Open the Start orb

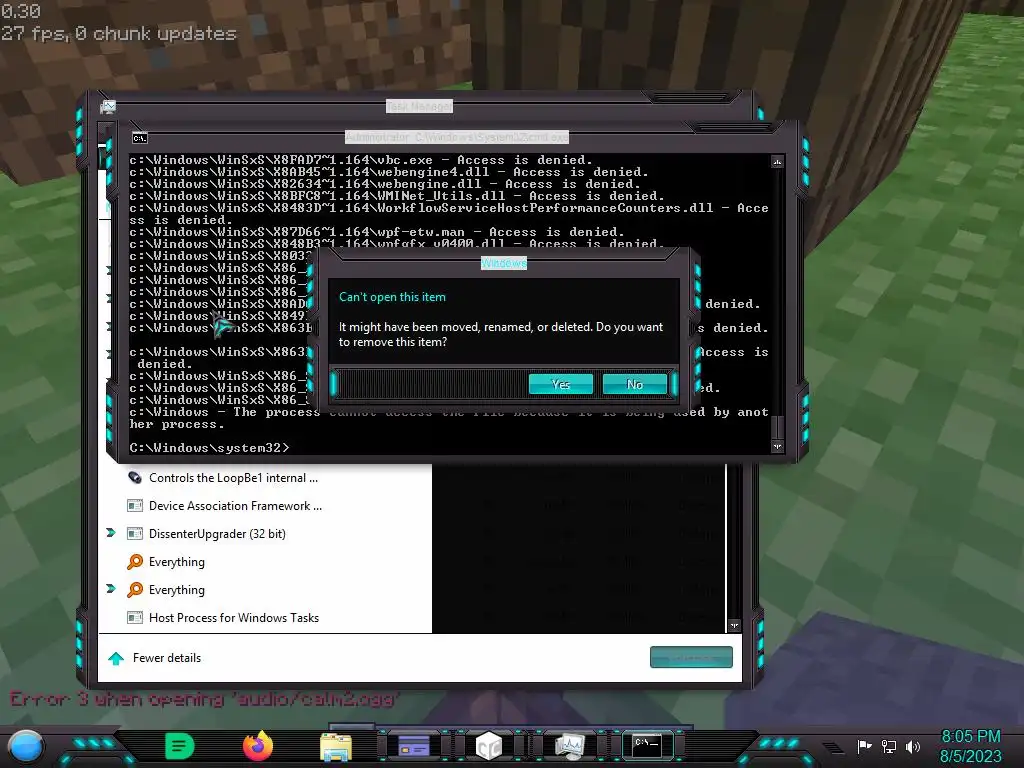pos(25,747)
